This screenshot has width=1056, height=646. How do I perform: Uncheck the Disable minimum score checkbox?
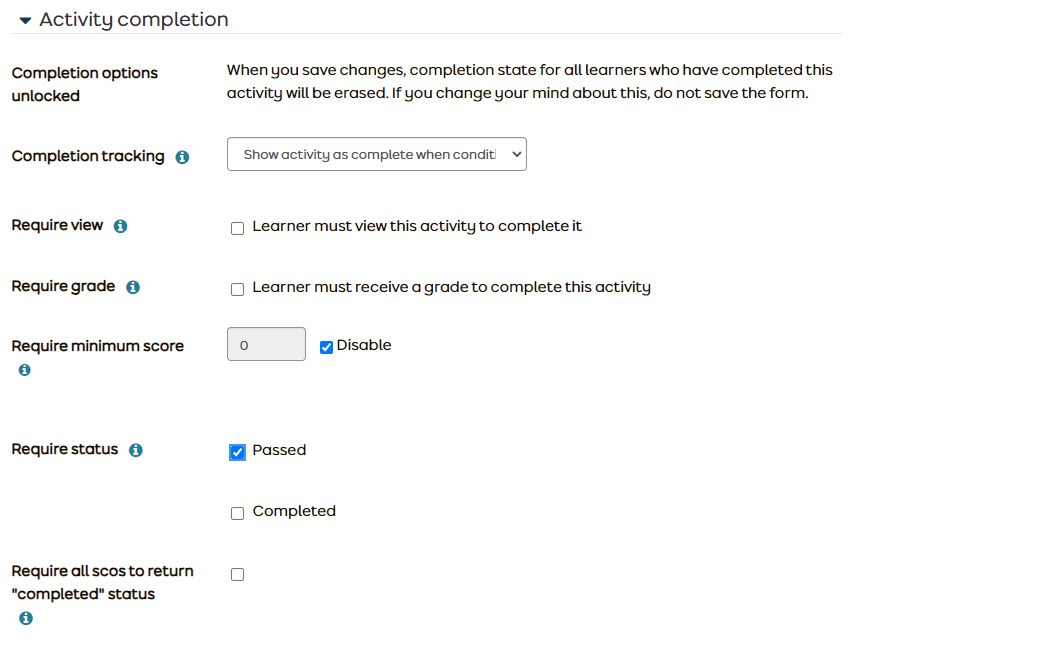pos(326,347)
